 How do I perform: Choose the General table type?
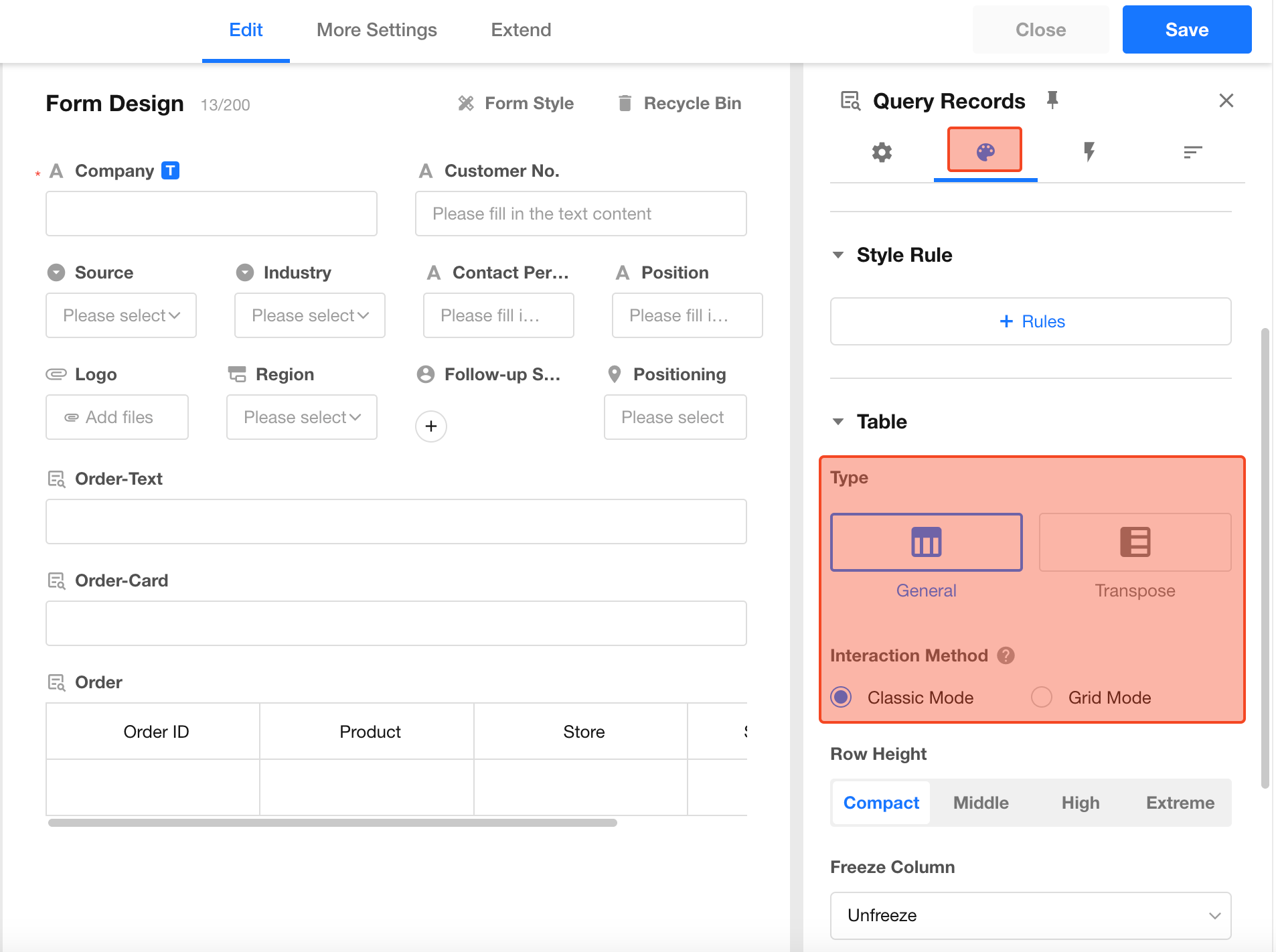point(927,542)
